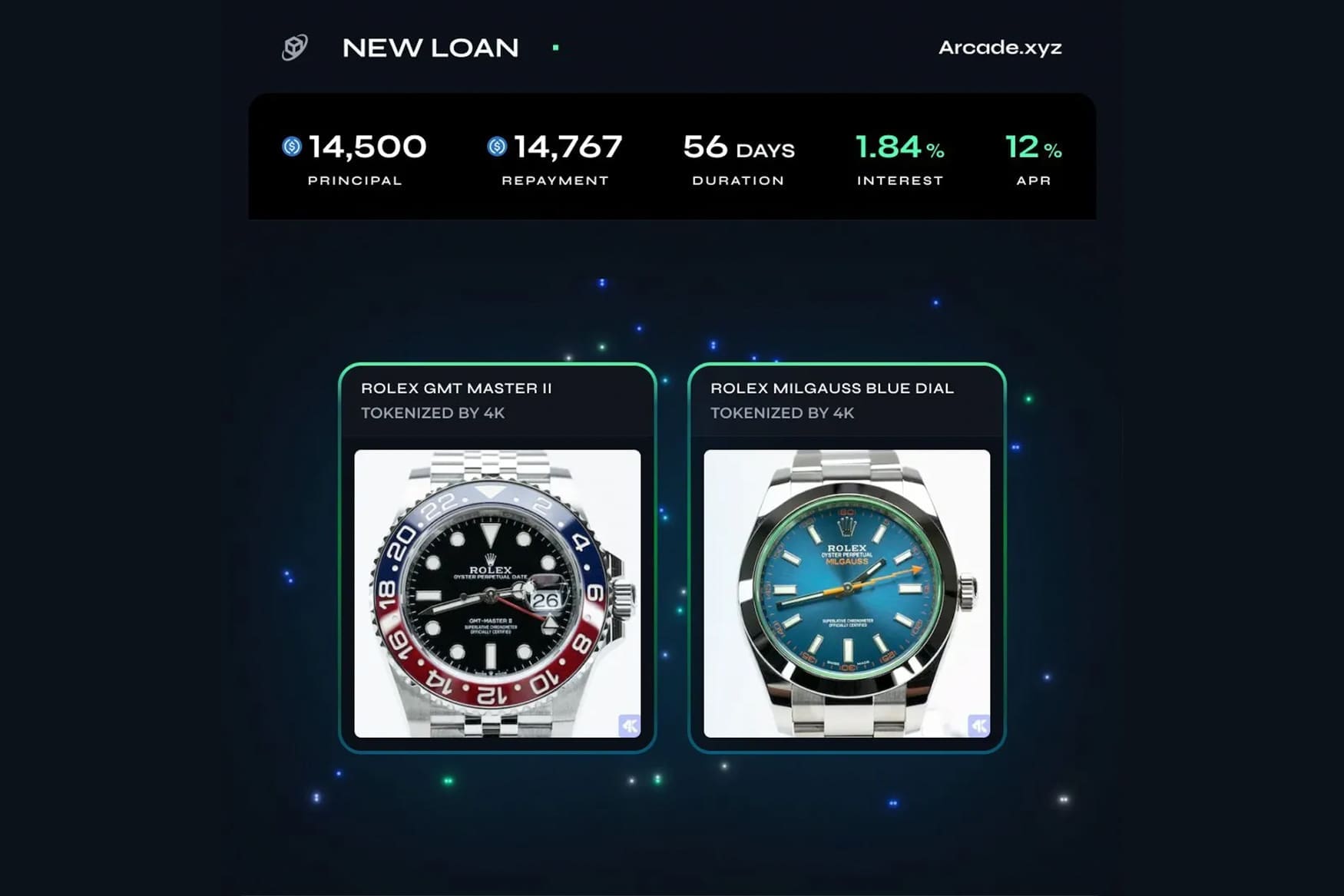Click the USDC coin icon beside 14,767
The height and width of the screenshot is (896, 1344).
pos(497,146)
